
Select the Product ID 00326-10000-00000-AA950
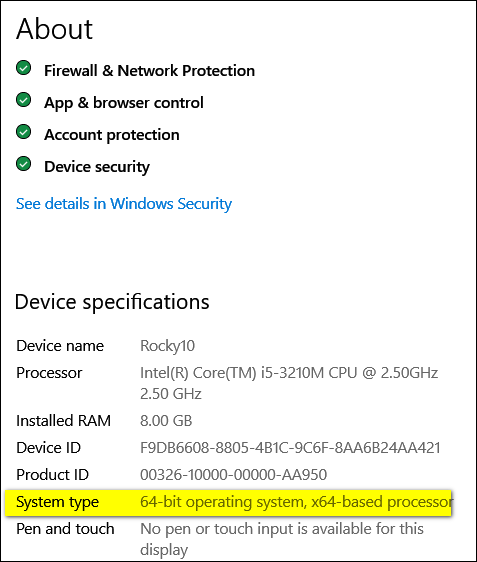click(233, 475)
